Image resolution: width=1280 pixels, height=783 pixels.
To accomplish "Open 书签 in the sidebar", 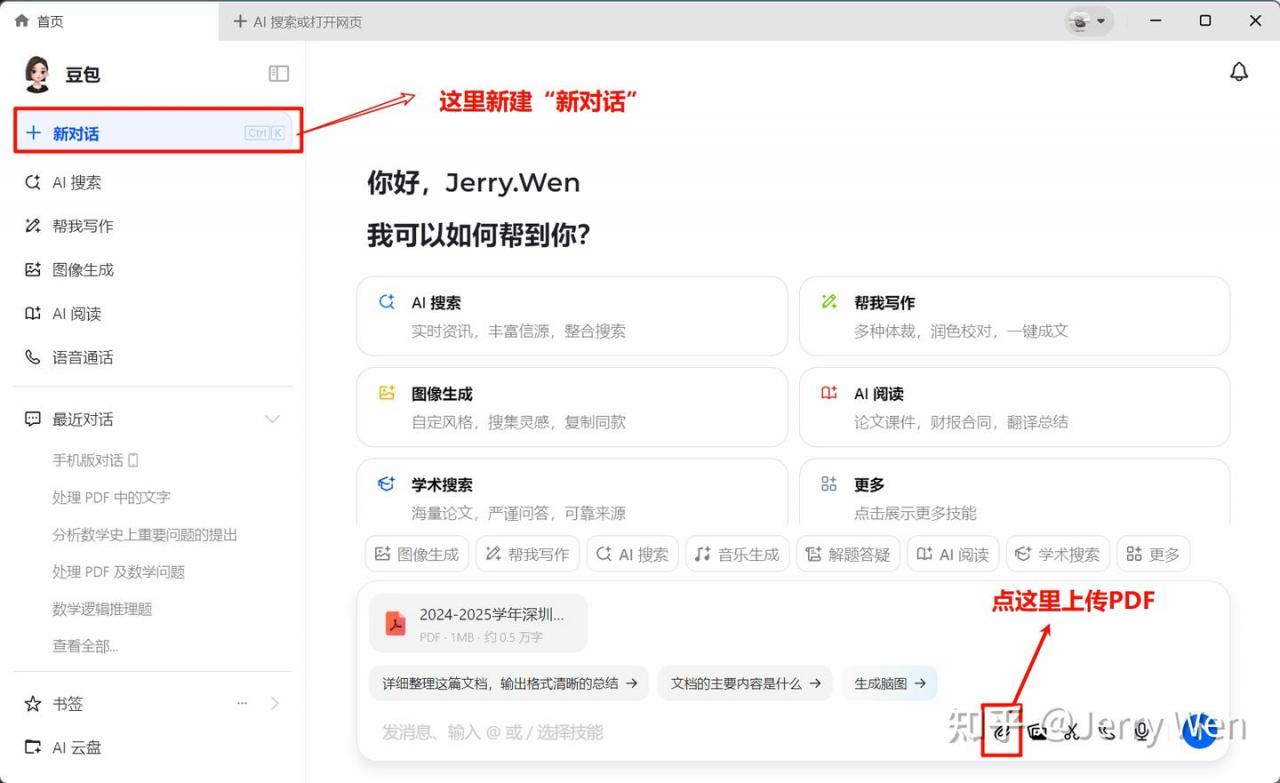I will pos(68,704).
